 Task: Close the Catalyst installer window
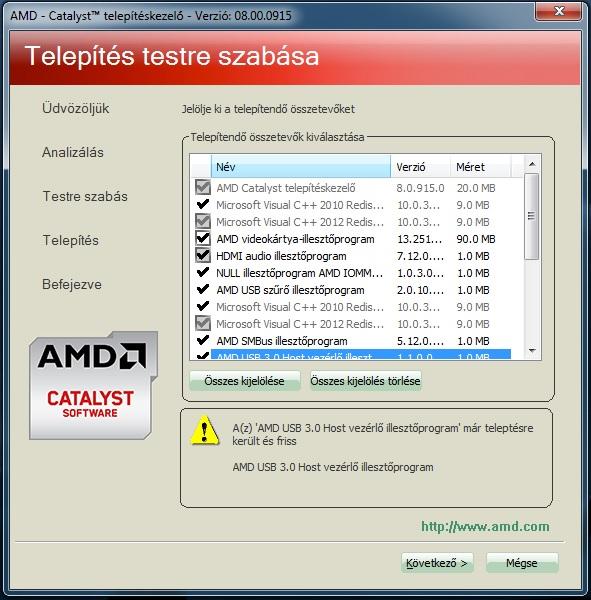click(558, 11)
